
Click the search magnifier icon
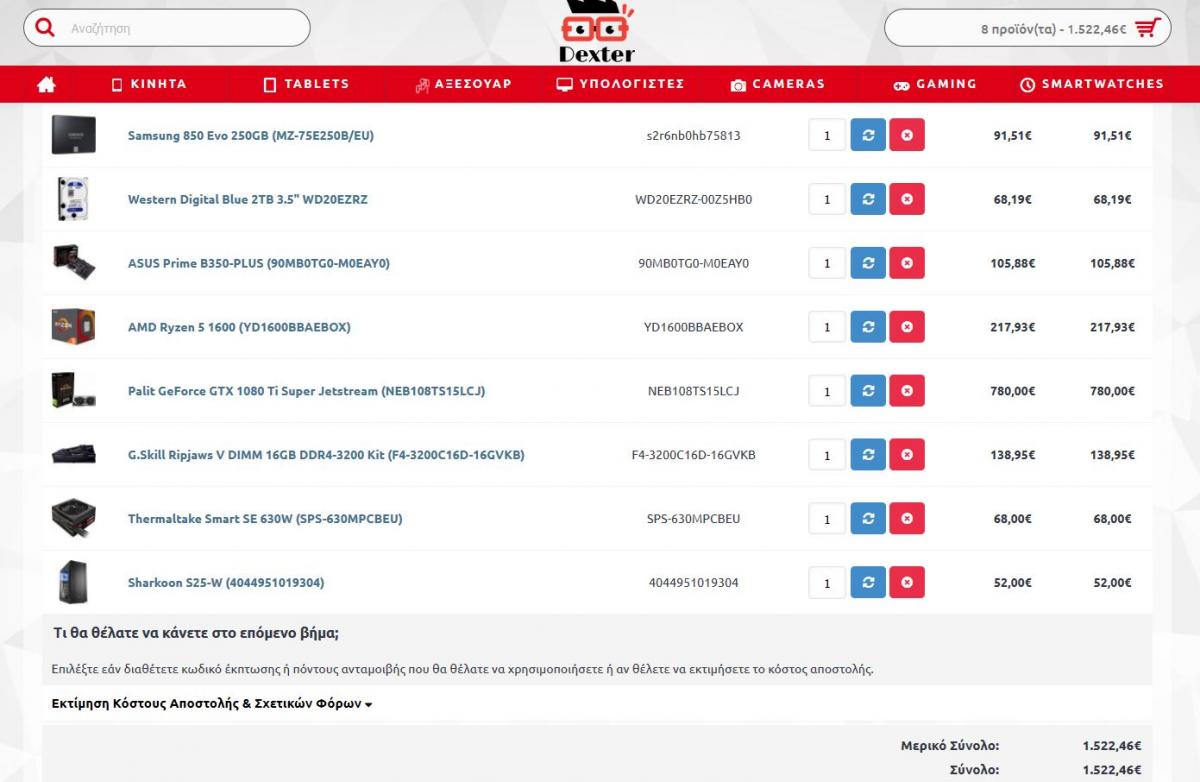(x=44, y=28)
